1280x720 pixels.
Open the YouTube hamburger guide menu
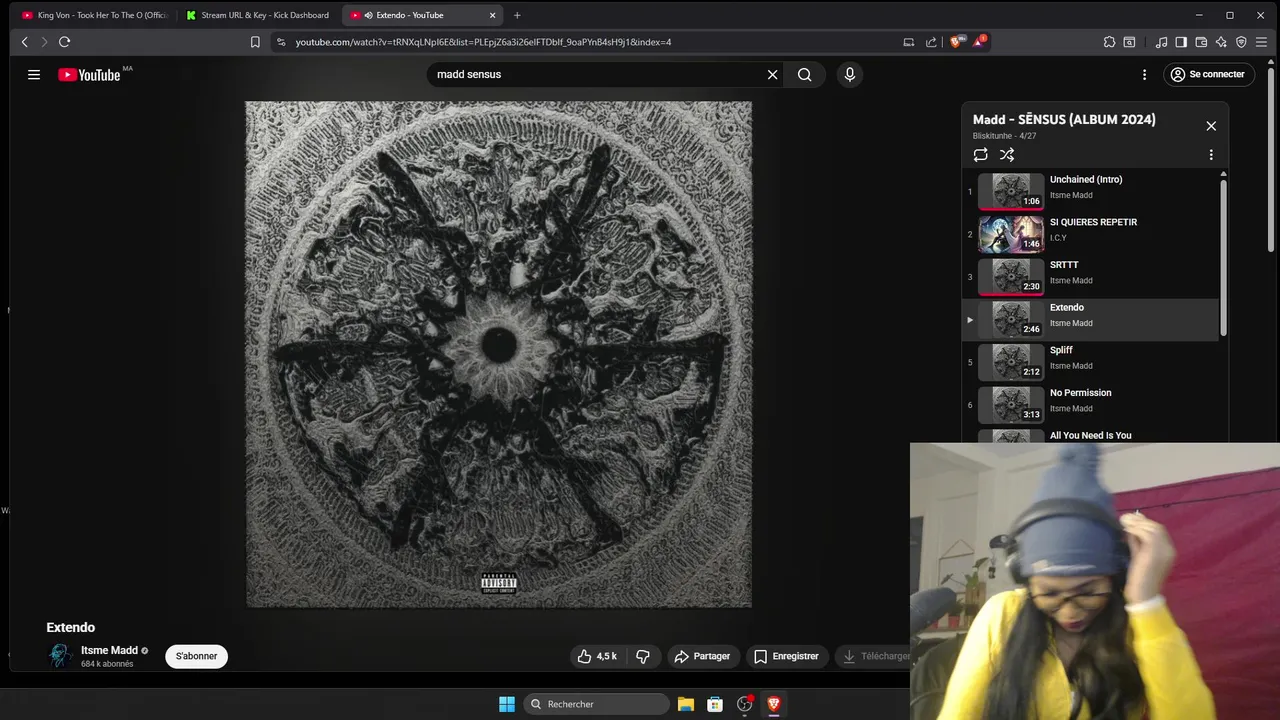[34, 75]
